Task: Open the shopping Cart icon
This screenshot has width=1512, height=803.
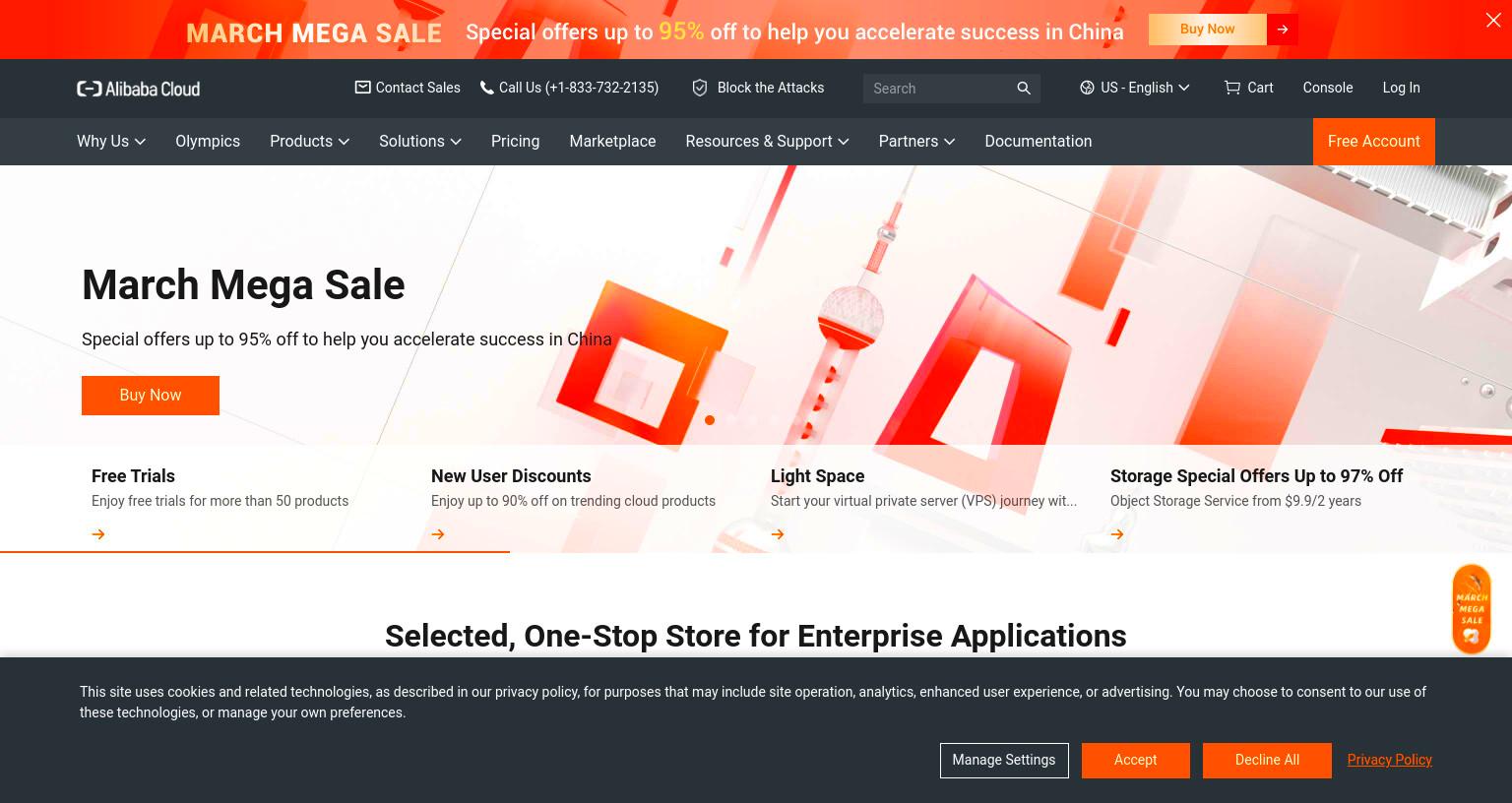Action: click(1231, 88)
